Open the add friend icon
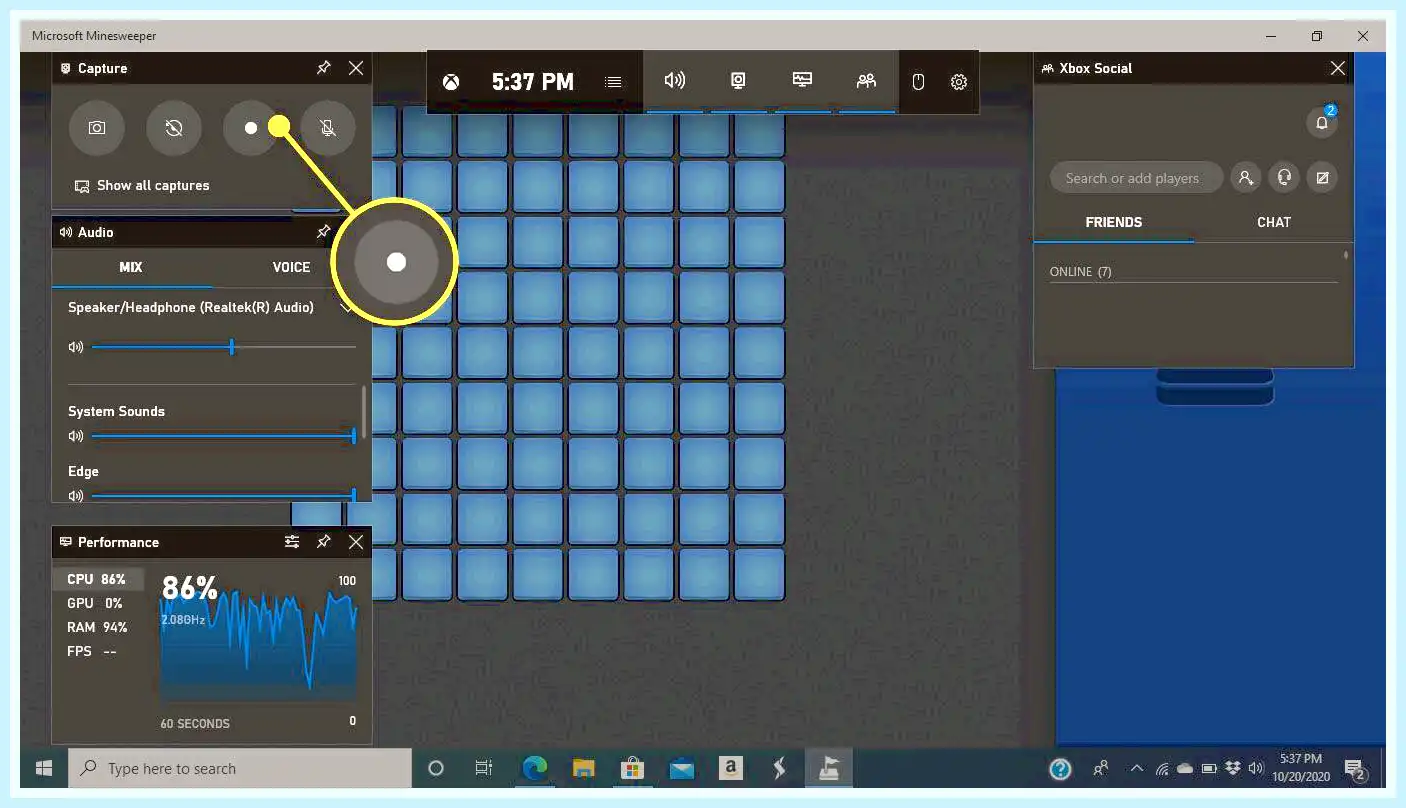The height and width of the screenshot is (808, 1406). pos(1245,178)
